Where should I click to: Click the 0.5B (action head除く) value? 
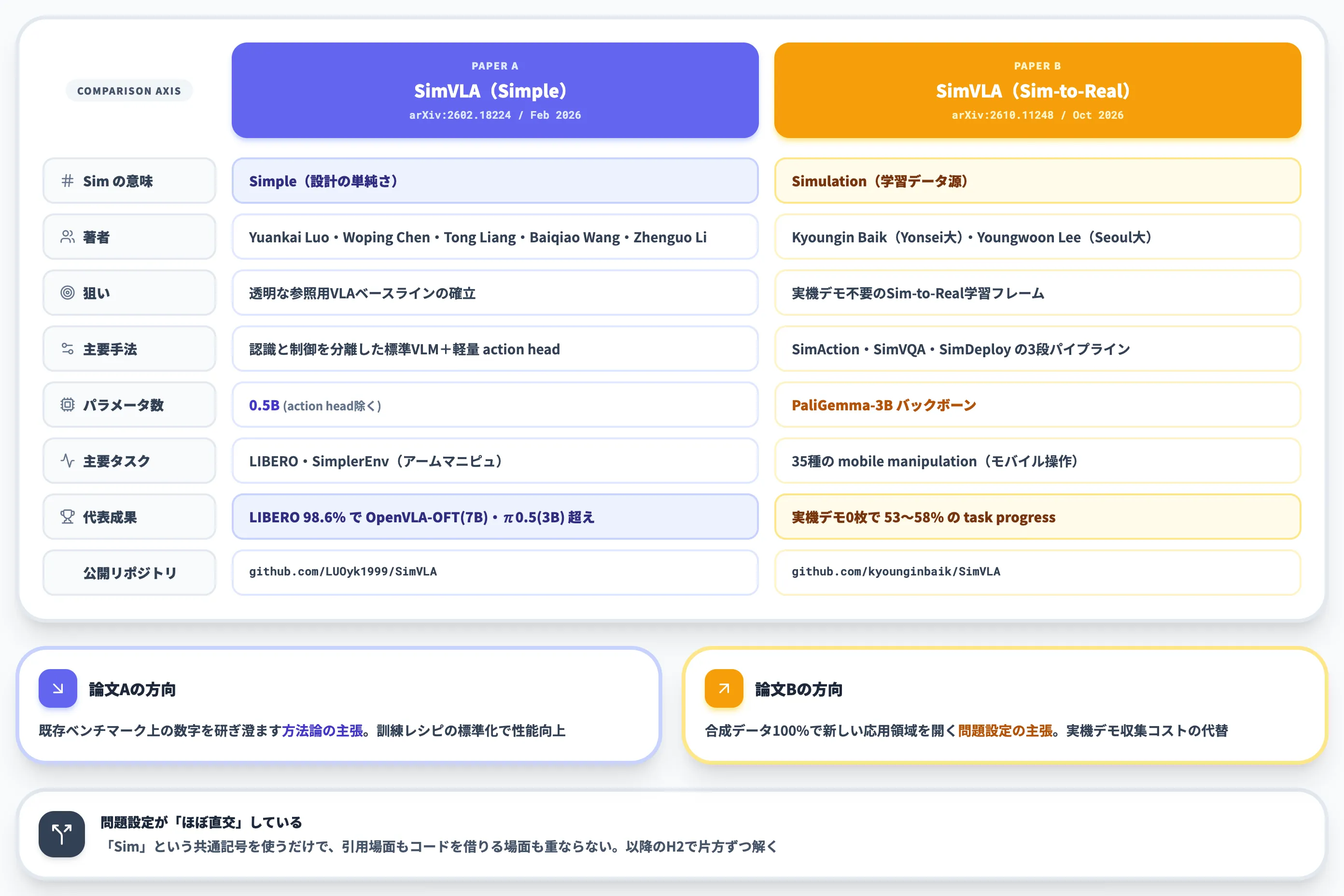(x=315, y=405)
